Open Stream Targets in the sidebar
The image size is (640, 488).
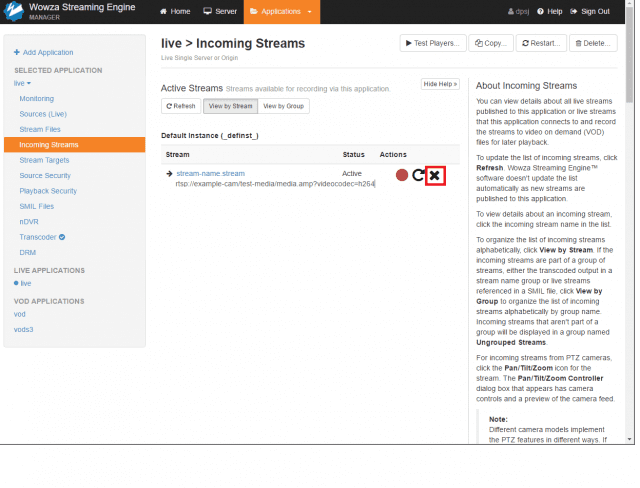[44, 160]
